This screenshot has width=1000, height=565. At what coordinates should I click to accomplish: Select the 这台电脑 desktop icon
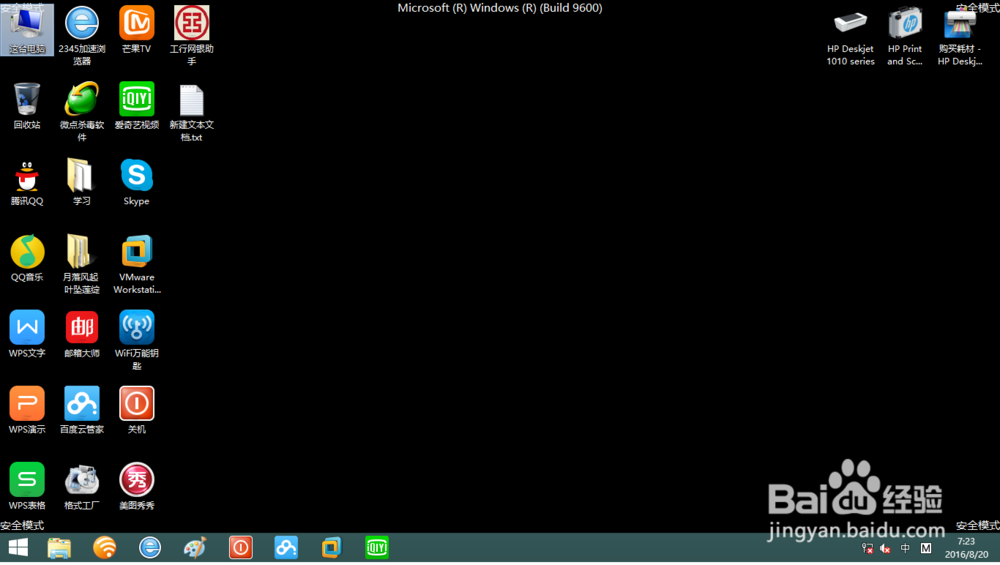pyautogui.click(x=27, y=30)
